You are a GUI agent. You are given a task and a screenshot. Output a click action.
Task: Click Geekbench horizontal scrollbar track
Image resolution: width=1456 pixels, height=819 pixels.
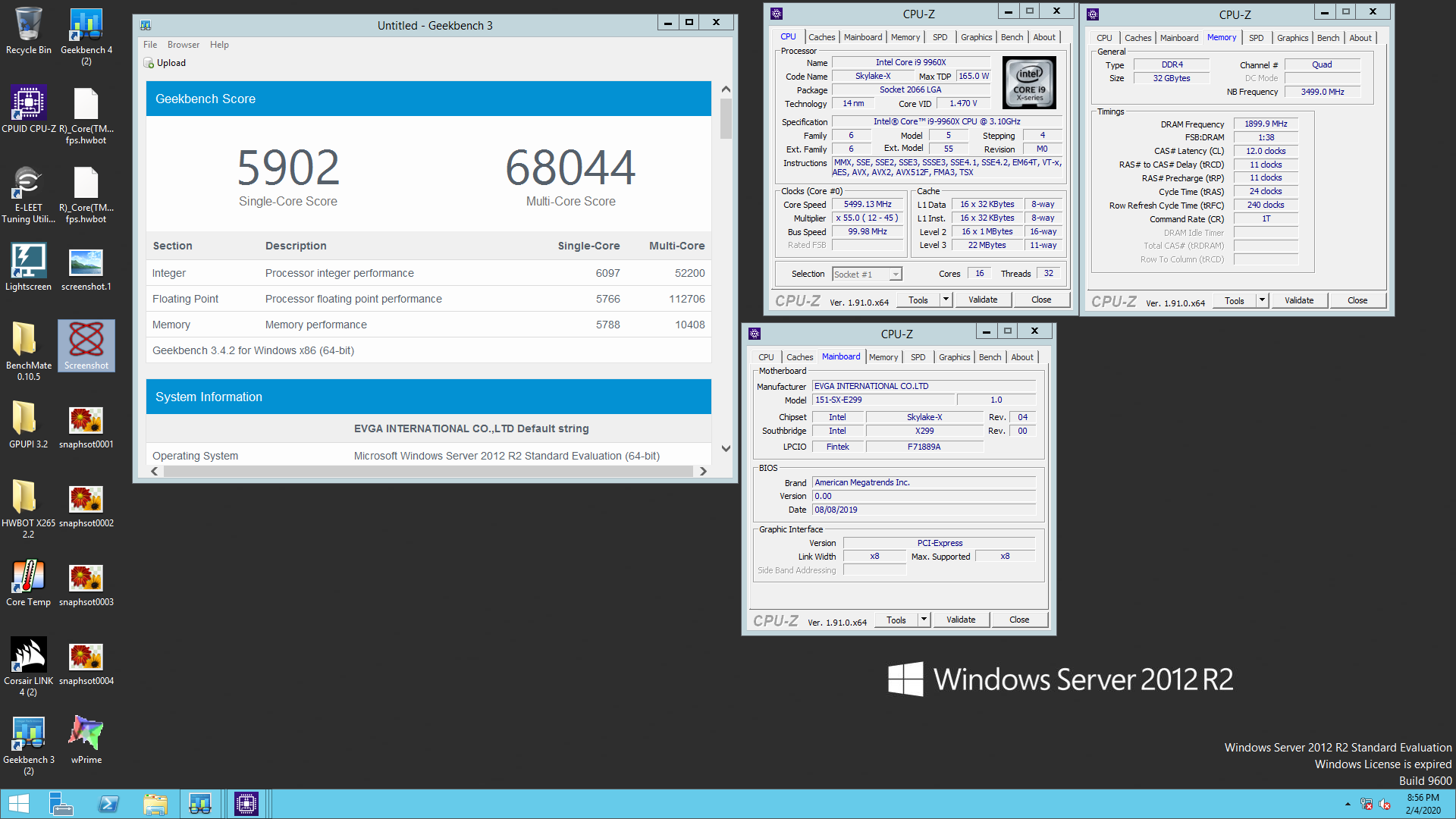(428, 471)
